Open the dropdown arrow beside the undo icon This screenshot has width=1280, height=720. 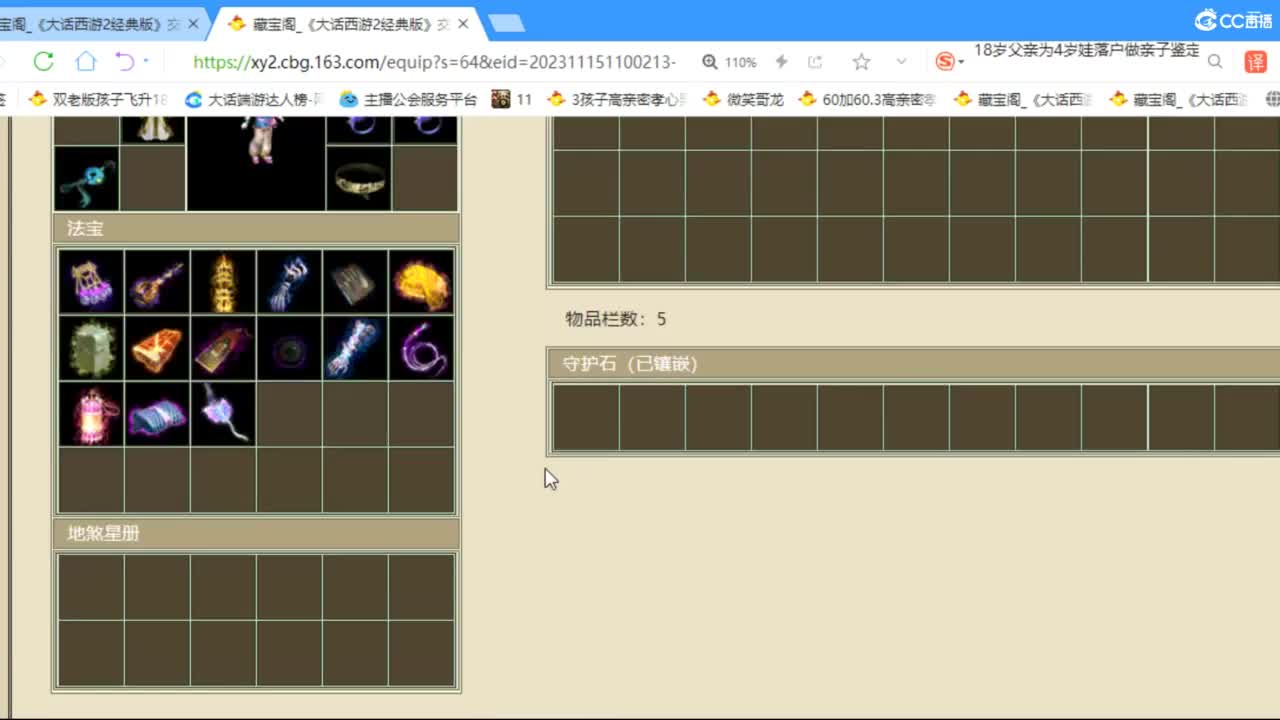pyautogui.click(x=146, y=61)
